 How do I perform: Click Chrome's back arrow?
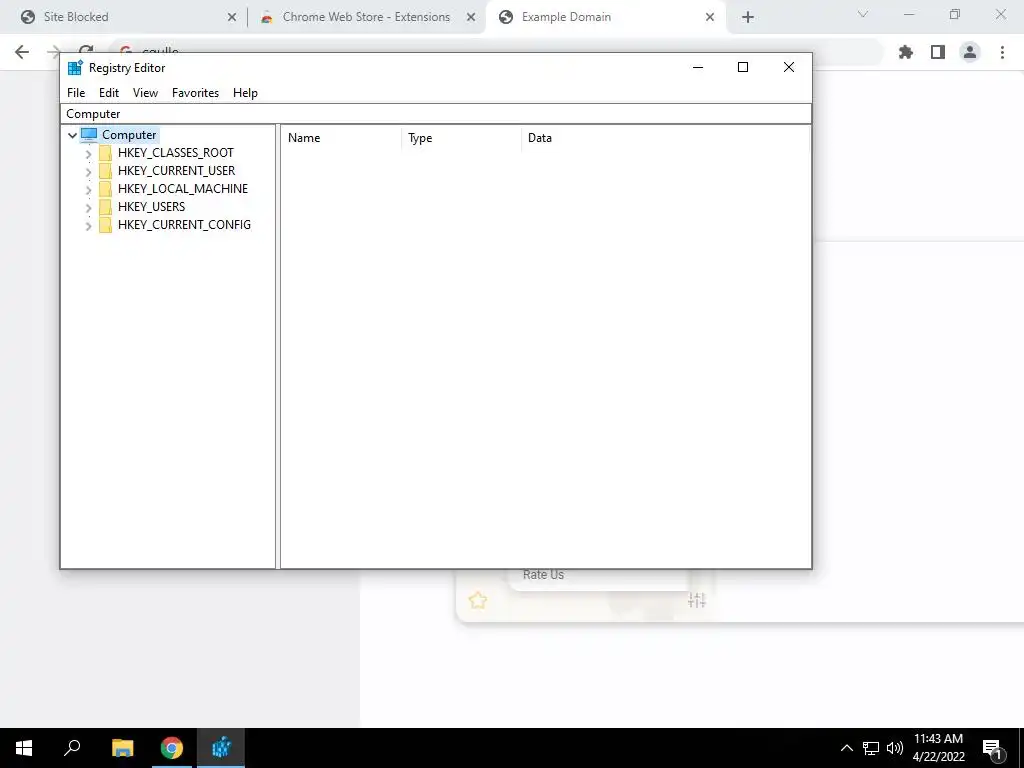click(22, 52)
